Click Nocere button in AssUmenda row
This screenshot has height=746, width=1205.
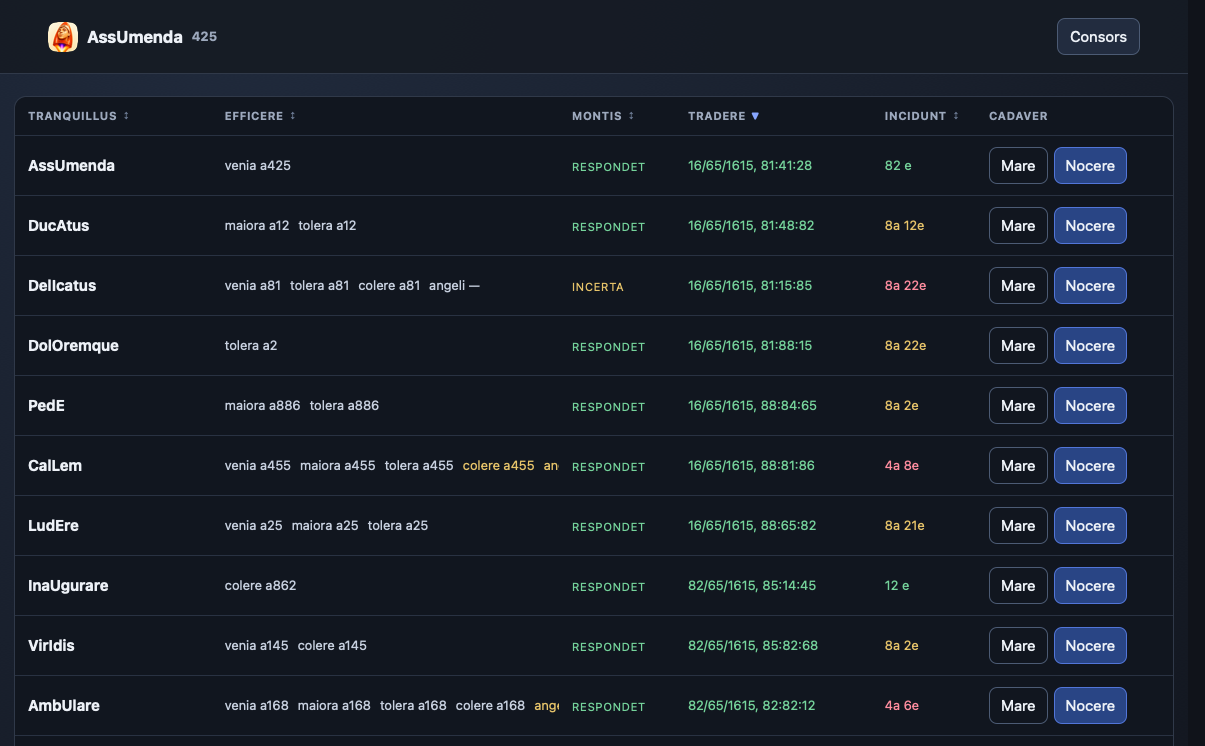pyautogui.click(x=1090, y=166)
